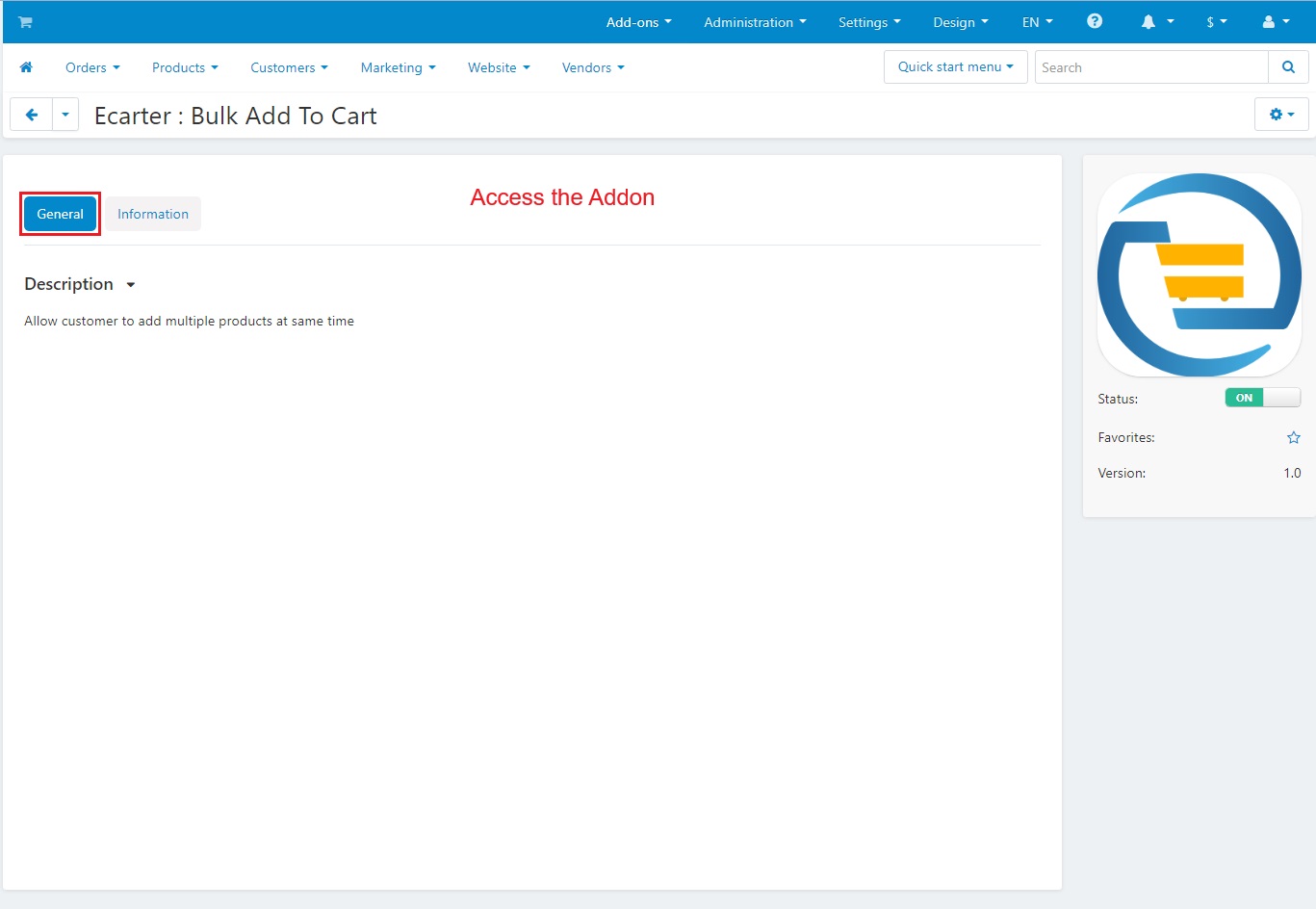Open the Marketing menu
This screenshot has width=1316, height=909.
[x=398, y=67]
